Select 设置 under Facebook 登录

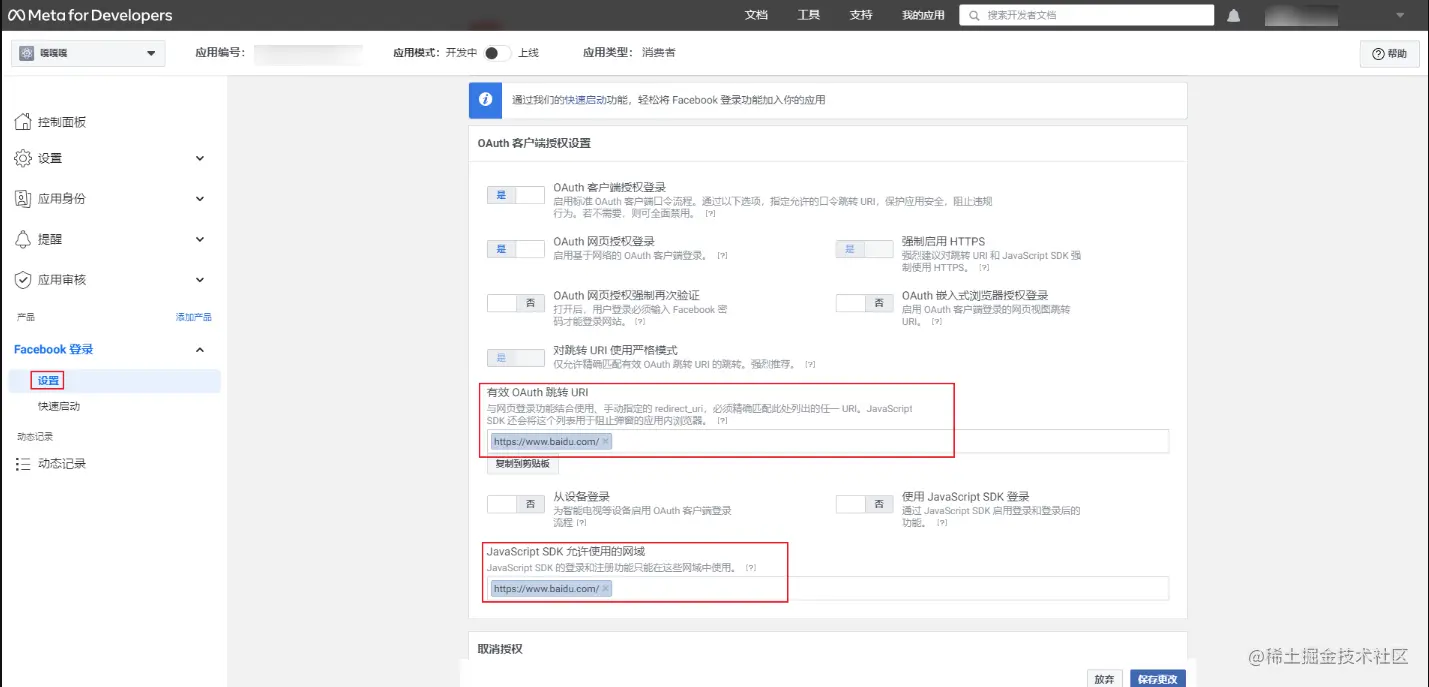pos(48,380)
